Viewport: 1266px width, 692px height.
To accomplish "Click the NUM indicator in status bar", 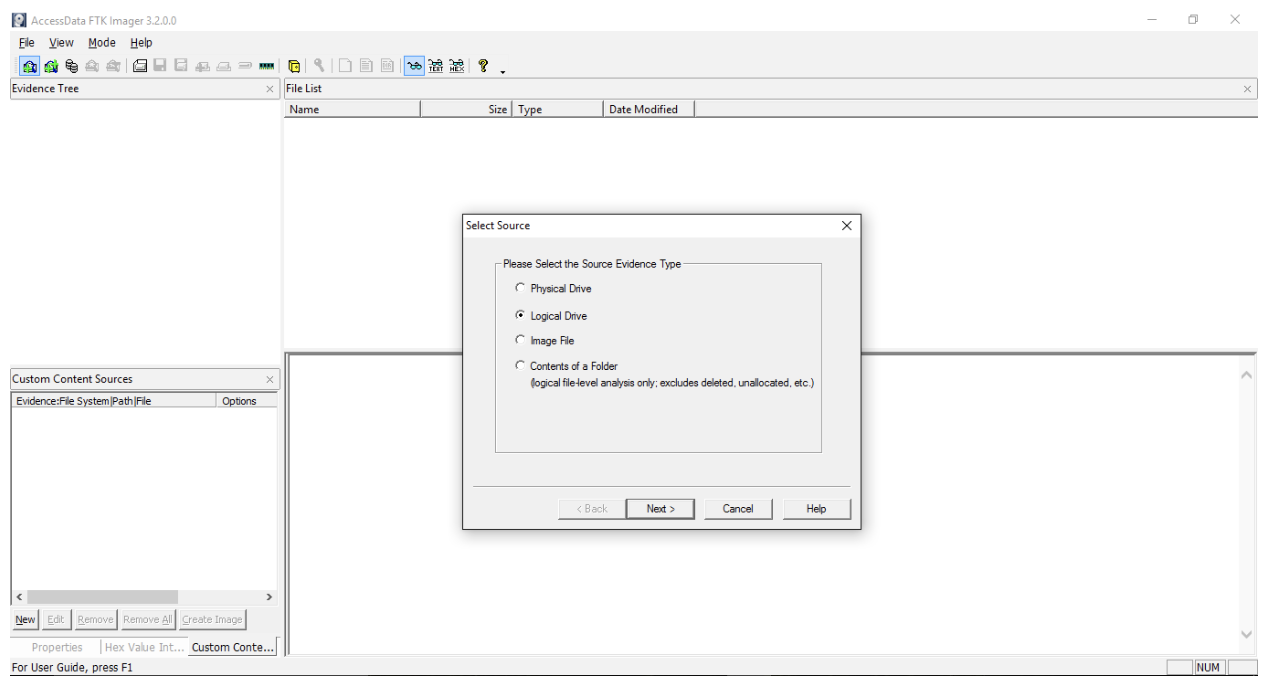I will click(x=1209, y=668).
